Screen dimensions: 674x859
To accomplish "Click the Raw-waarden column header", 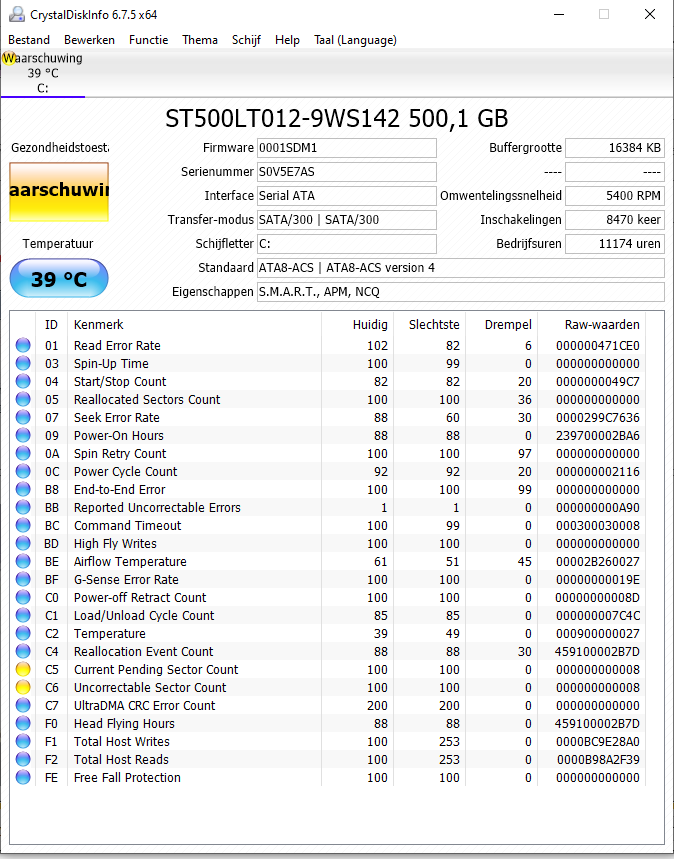I will [x=602, y=324].
